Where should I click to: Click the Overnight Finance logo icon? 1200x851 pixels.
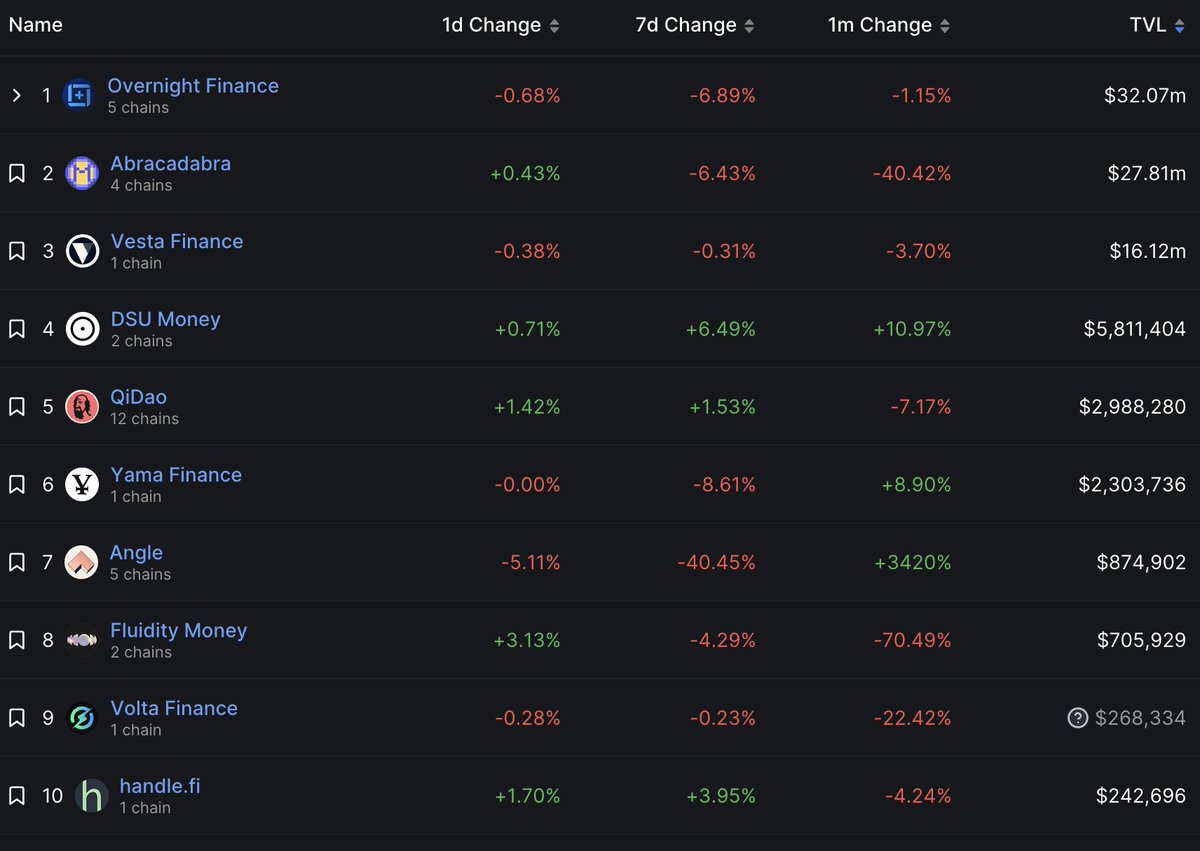(78, 95)
